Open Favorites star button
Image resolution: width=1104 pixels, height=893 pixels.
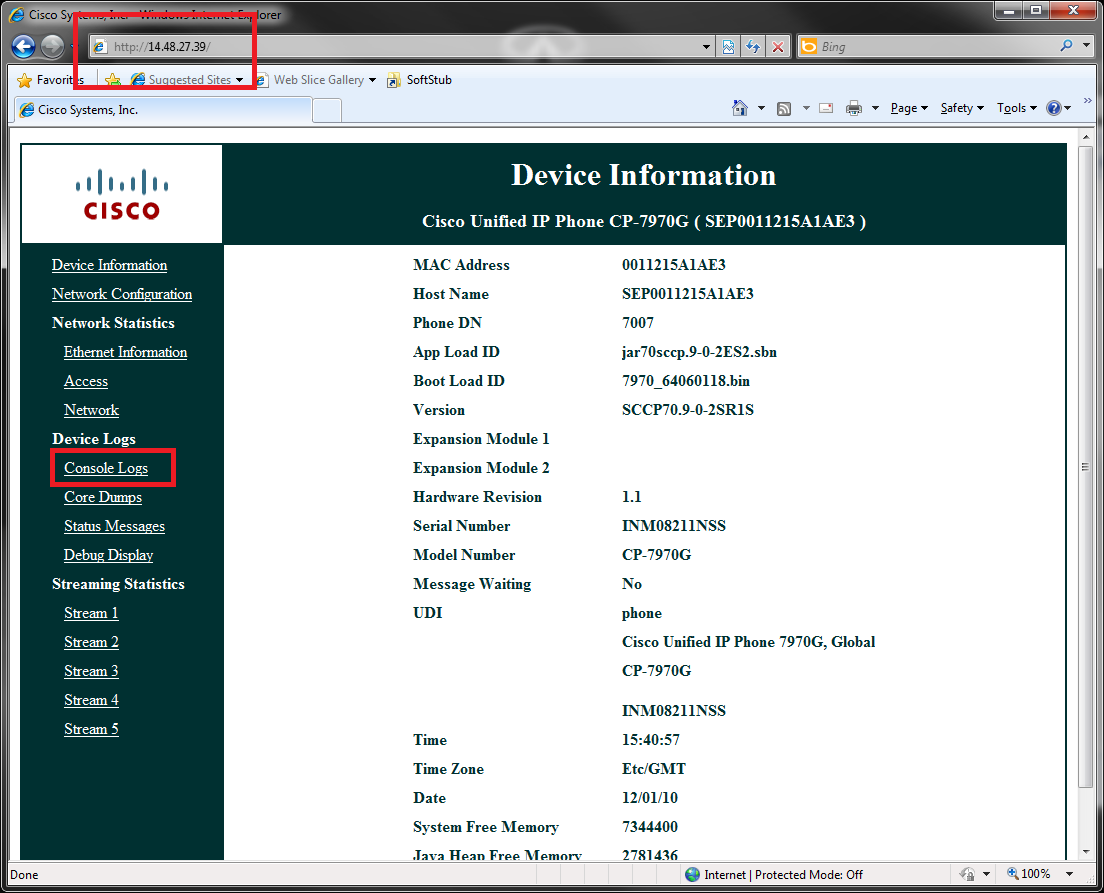pyautogui.click(x=50, y=80)
